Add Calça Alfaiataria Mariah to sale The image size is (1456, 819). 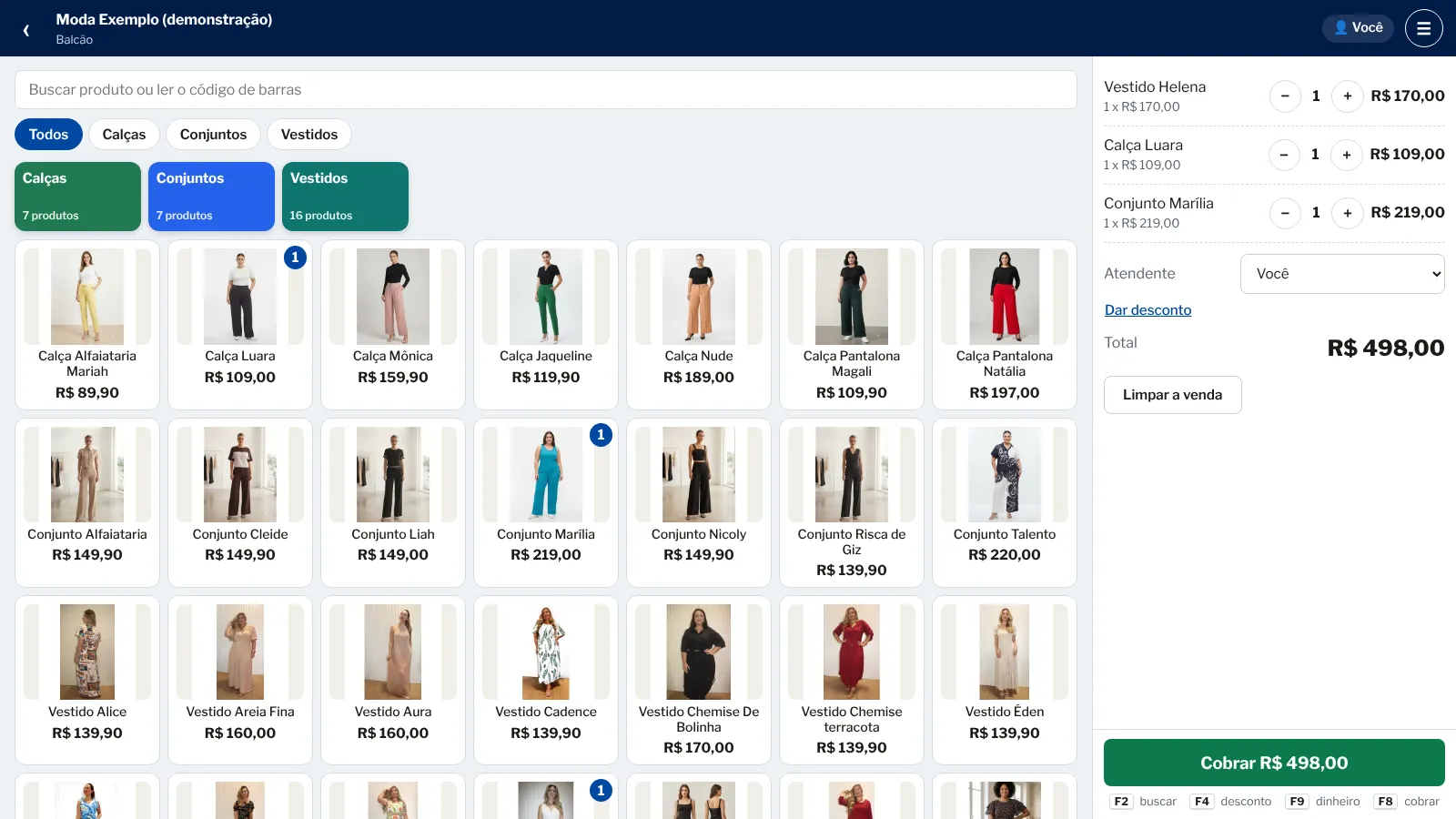click(87, 325)
